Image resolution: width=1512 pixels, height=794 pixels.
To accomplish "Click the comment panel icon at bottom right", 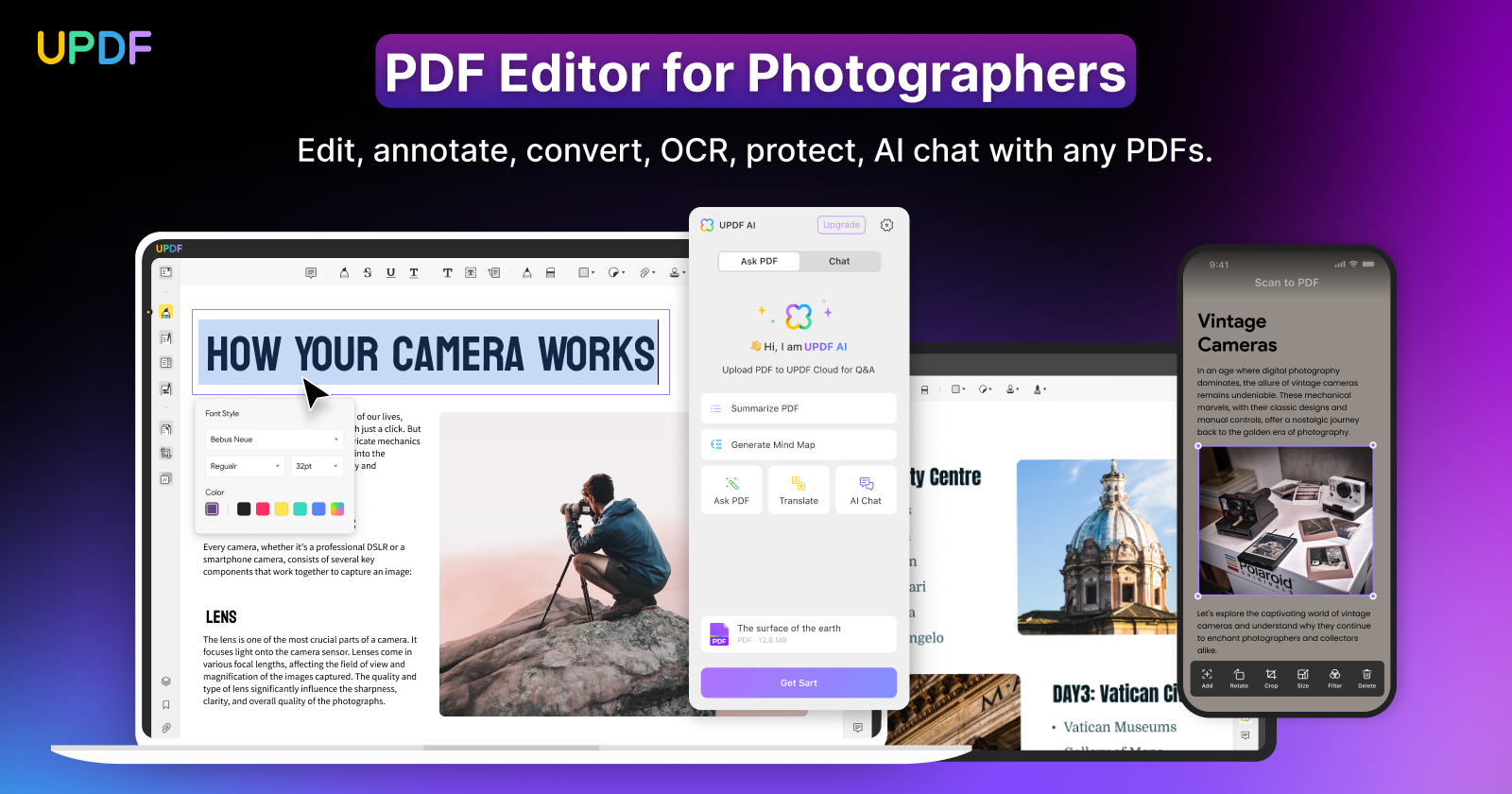I will [x=857, y=727].
